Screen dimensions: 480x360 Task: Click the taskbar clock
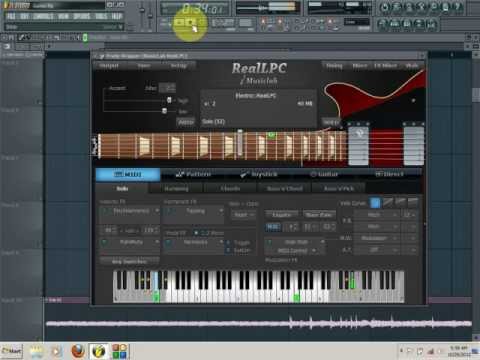[x=460, y=351]
